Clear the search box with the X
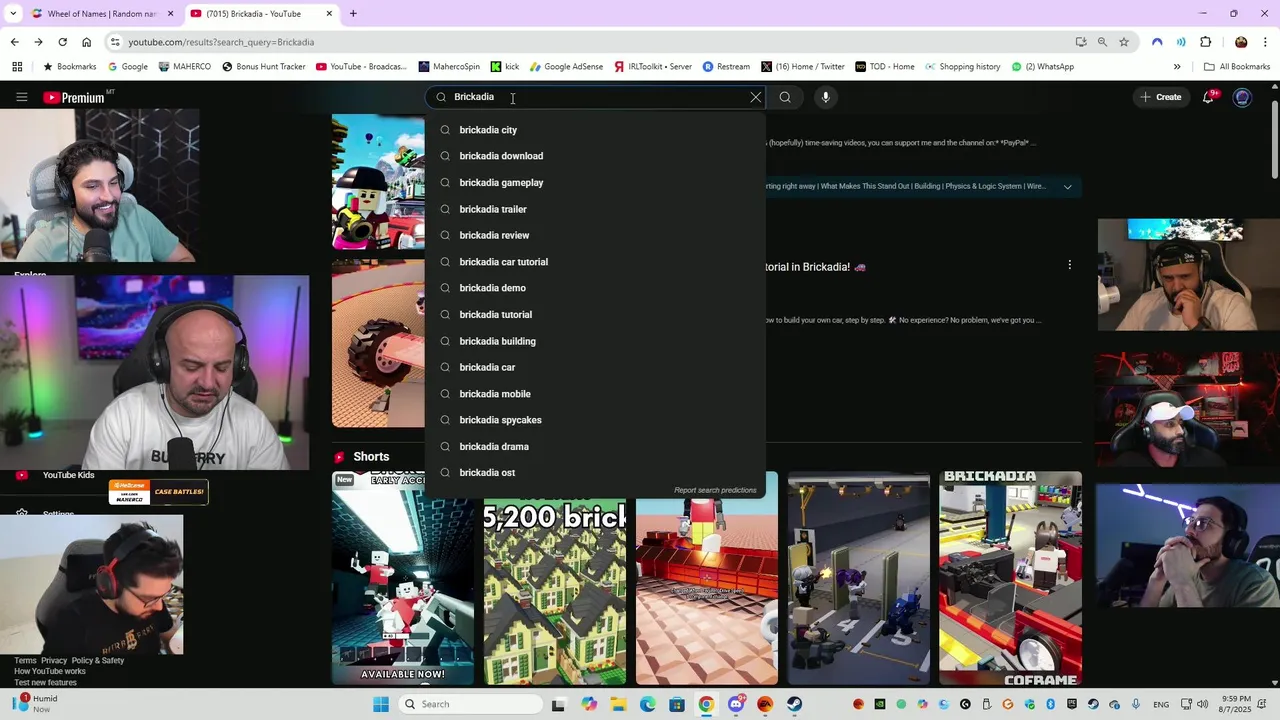This screenshot has width=1280, height=720. [x=756, y=97]
